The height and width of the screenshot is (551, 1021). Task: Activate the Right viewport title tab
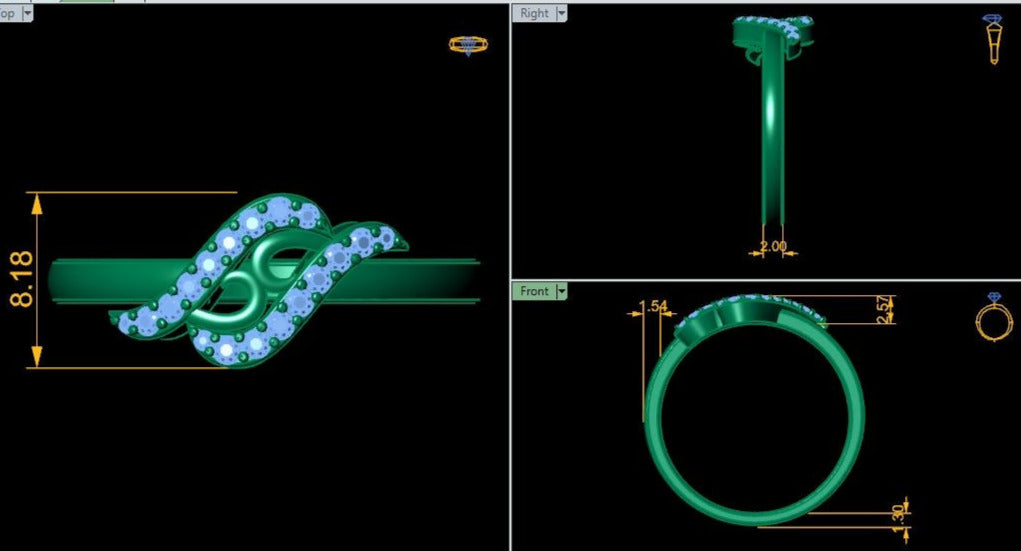pos(534,13)
